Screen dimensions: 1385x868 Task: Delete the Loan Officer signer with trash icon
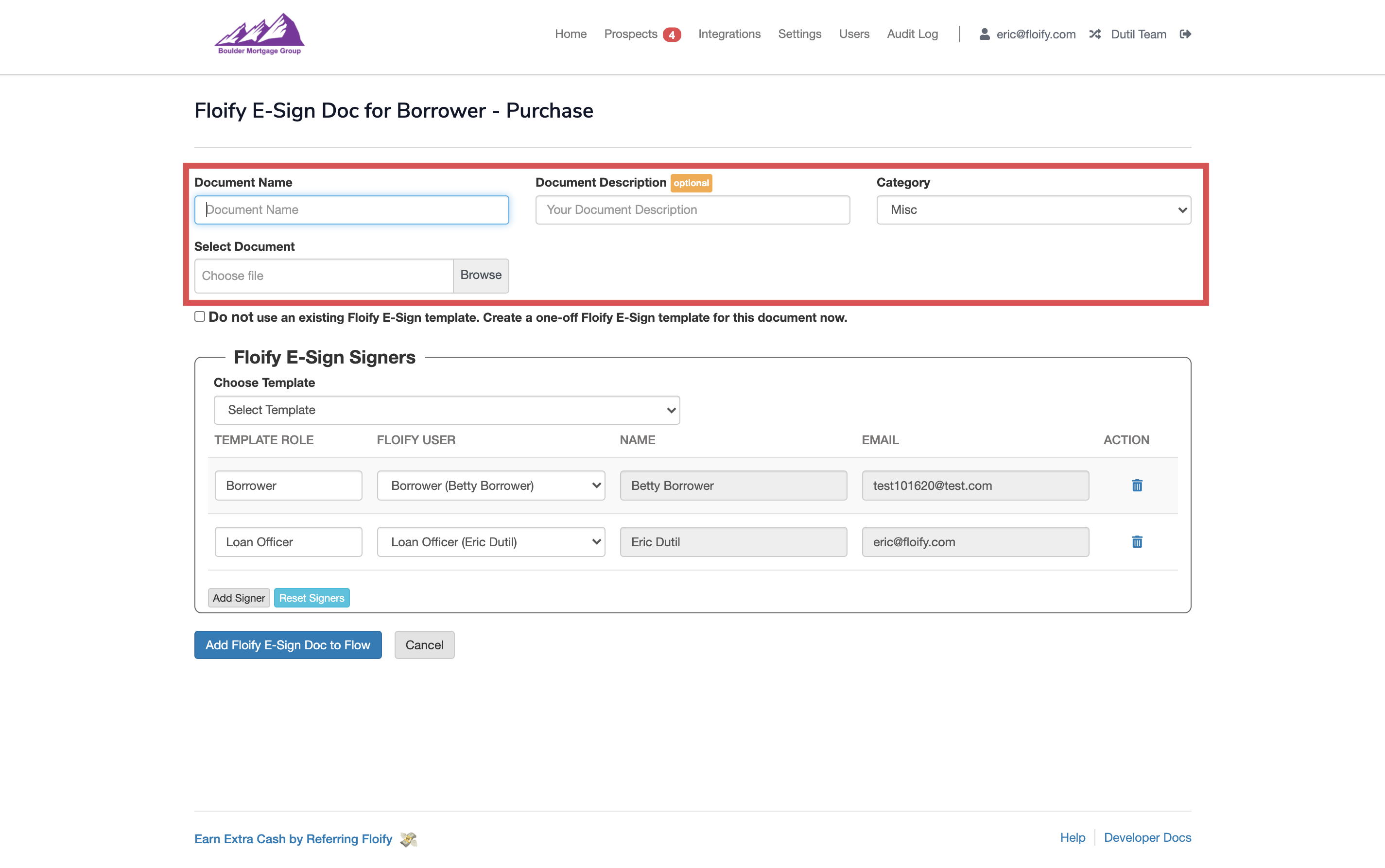pyautogui.click(x=1137, y=541)
